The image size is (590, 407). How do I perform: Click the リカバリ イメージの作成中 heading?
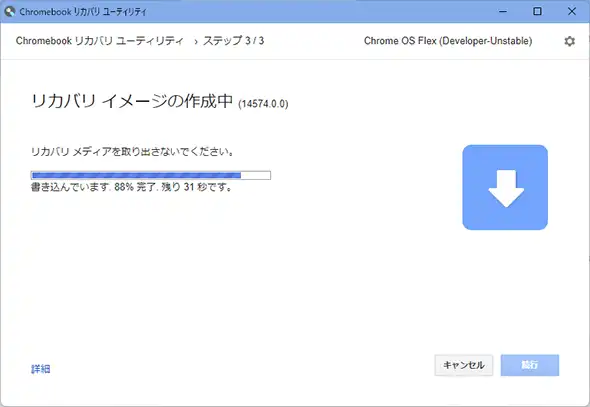click(x=132, y=101)
